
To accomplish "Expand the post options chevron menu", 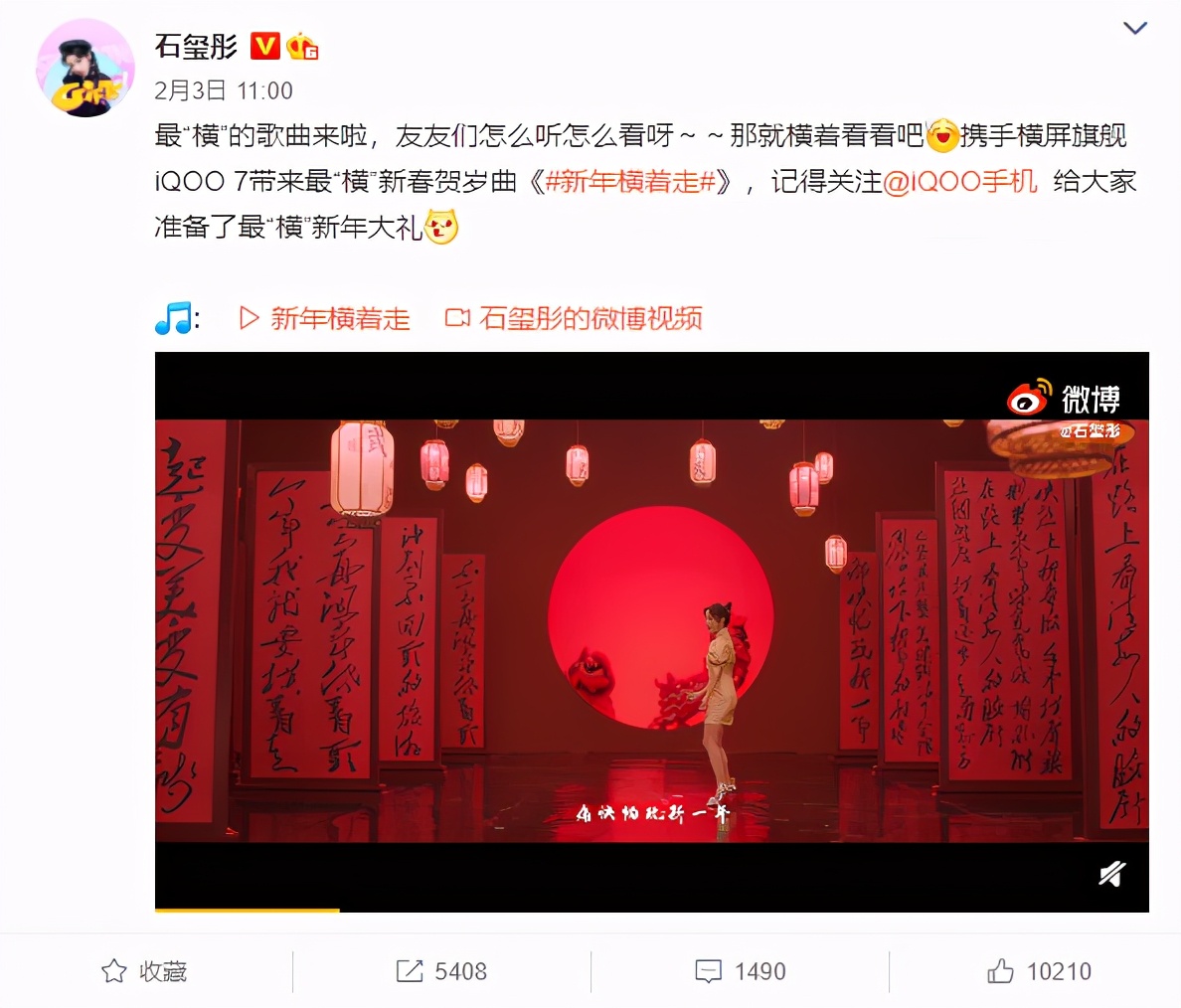I will (x=1134, y=29).
